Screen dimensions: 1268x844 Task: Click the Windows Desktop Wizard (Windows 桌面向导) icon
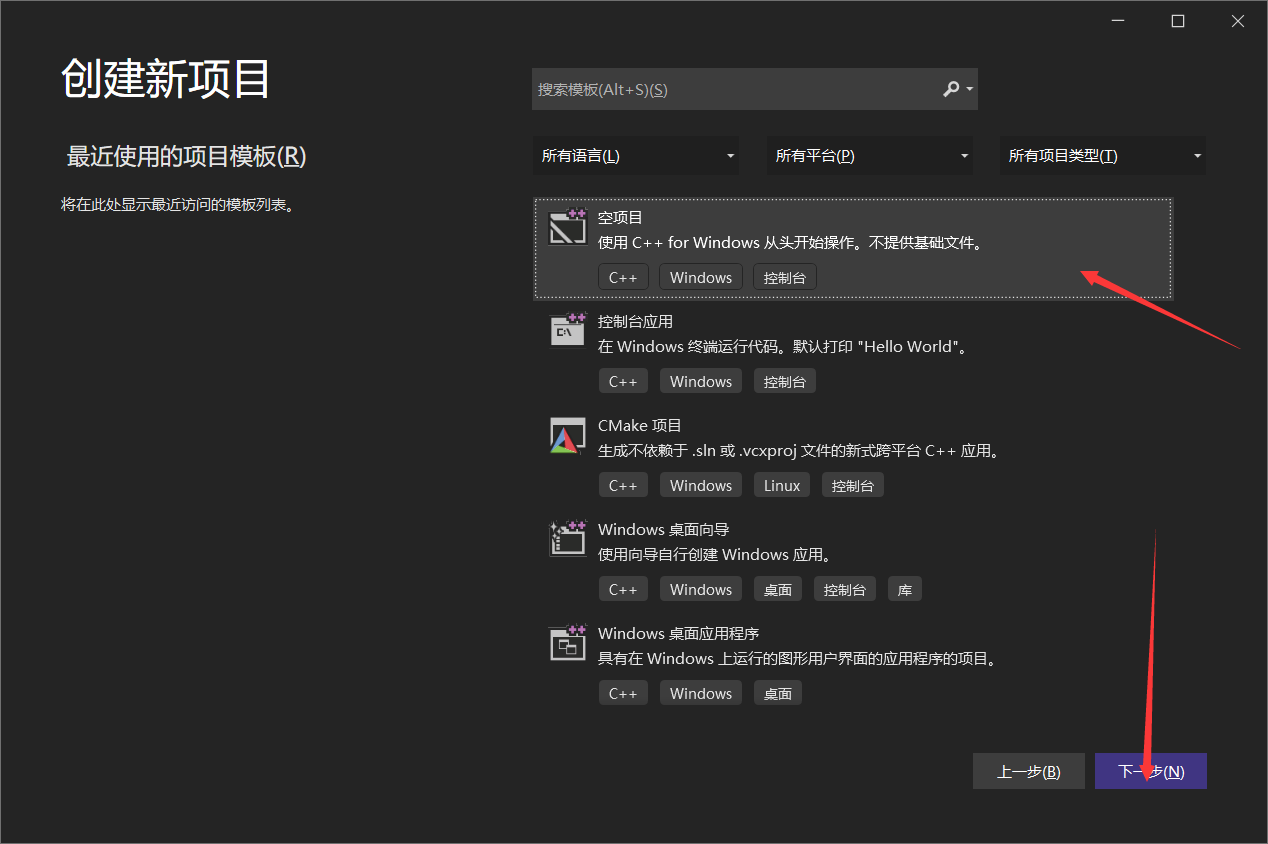coord(568,538)
